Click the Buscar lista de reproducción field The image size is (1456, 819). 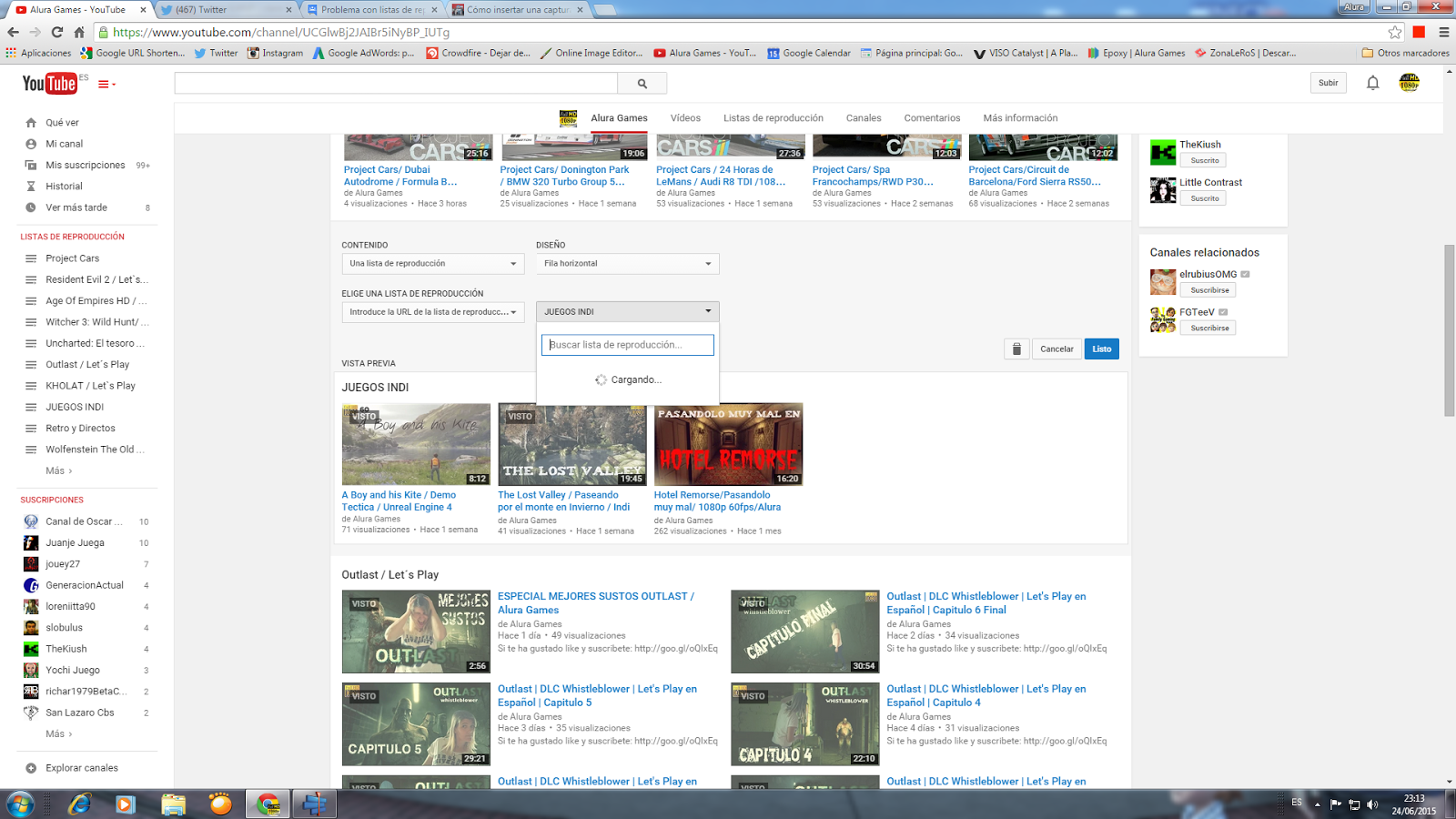[x=628, y=345]
